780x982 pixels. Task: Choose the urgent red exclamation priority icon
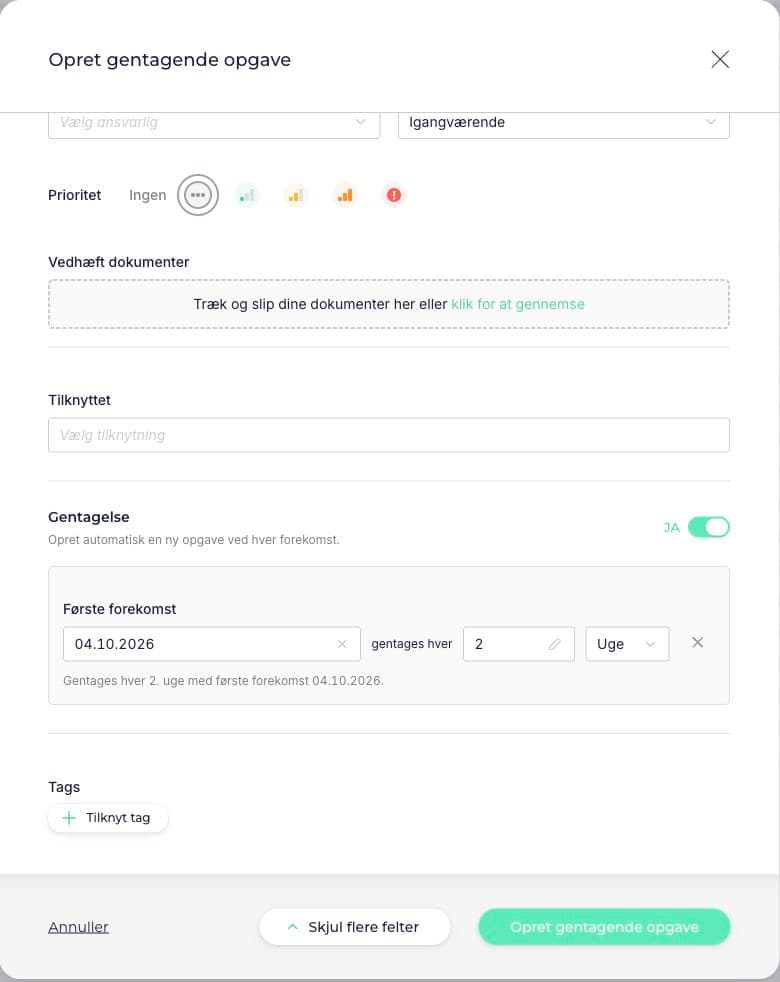(393, 195)
